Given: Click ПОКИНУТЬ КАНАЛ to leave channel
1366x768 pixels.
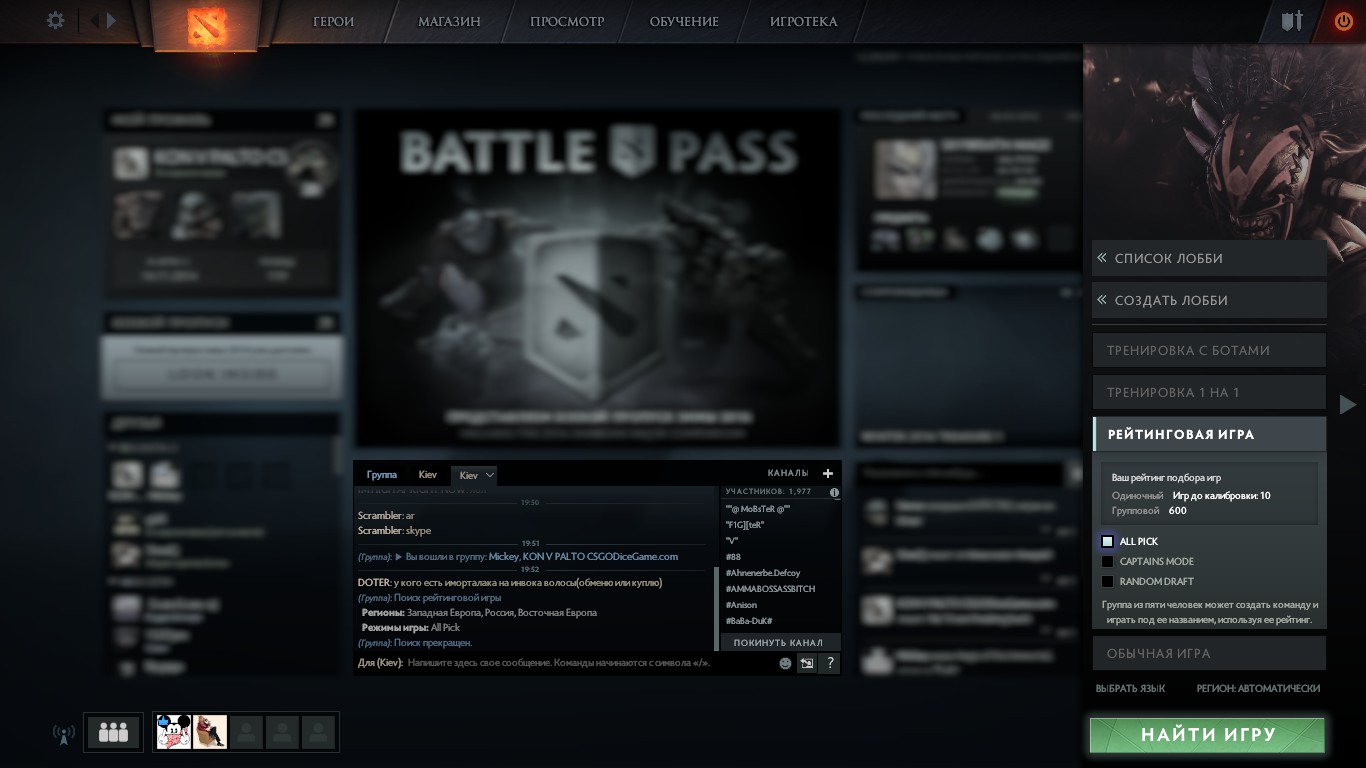Looking at the screenshot, I should click(x=780, y=642).
